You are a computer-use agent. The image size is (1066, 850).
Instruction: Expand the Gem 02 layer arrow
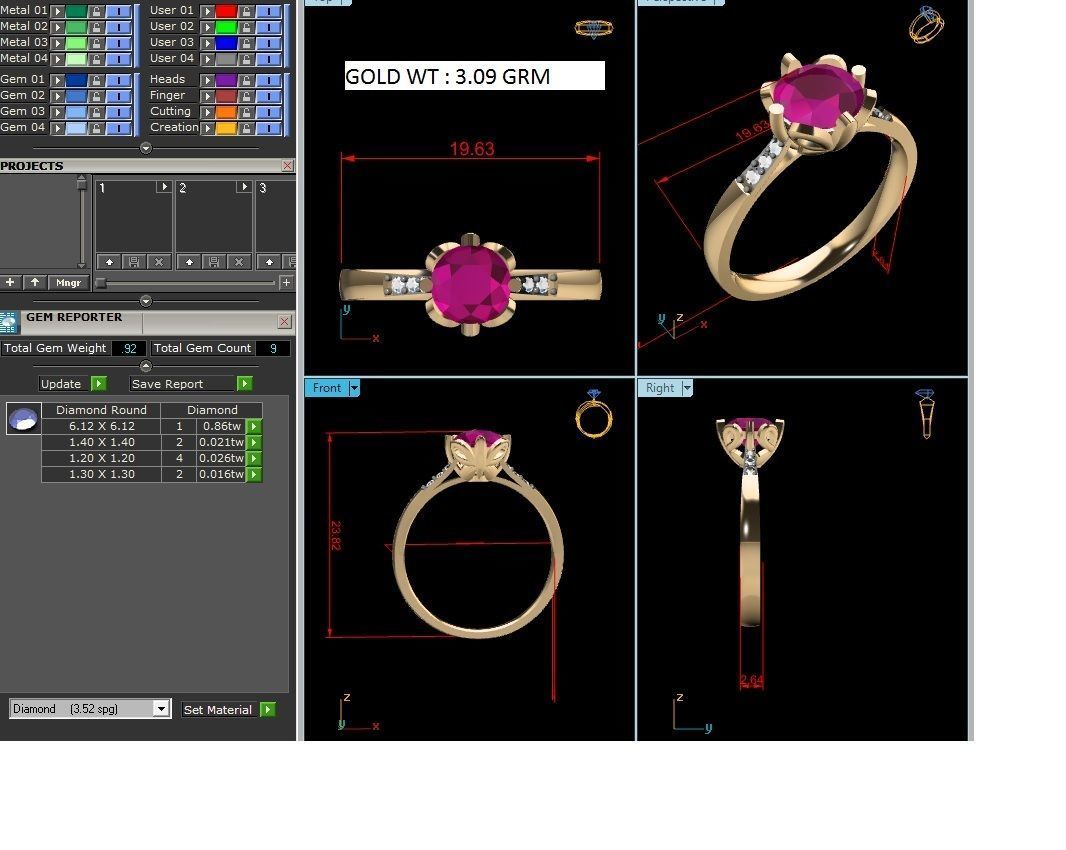(x=58, y=96)
